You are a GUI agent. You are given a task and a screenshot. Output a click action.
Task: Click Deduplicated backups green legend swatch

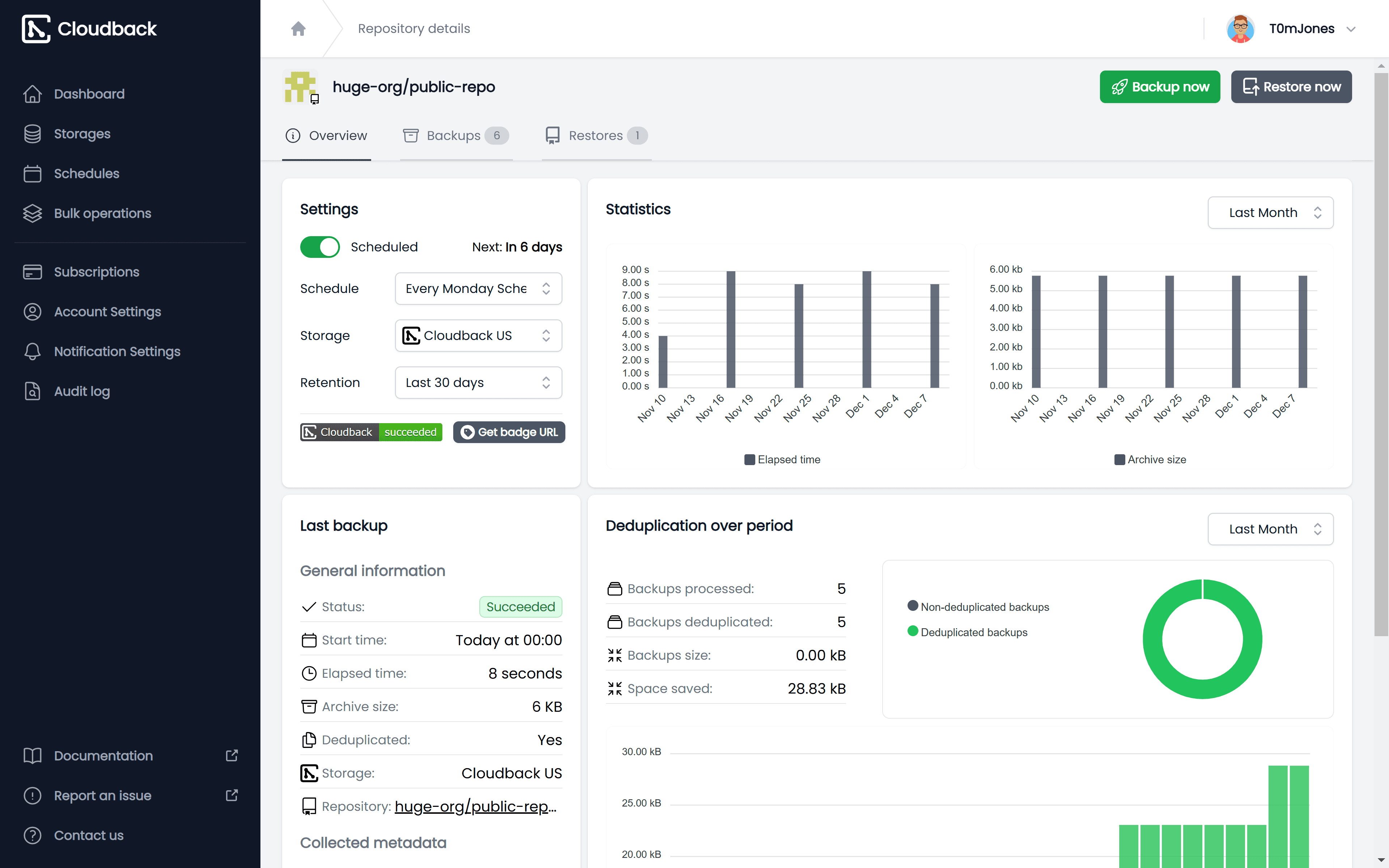tap(913, 631)
